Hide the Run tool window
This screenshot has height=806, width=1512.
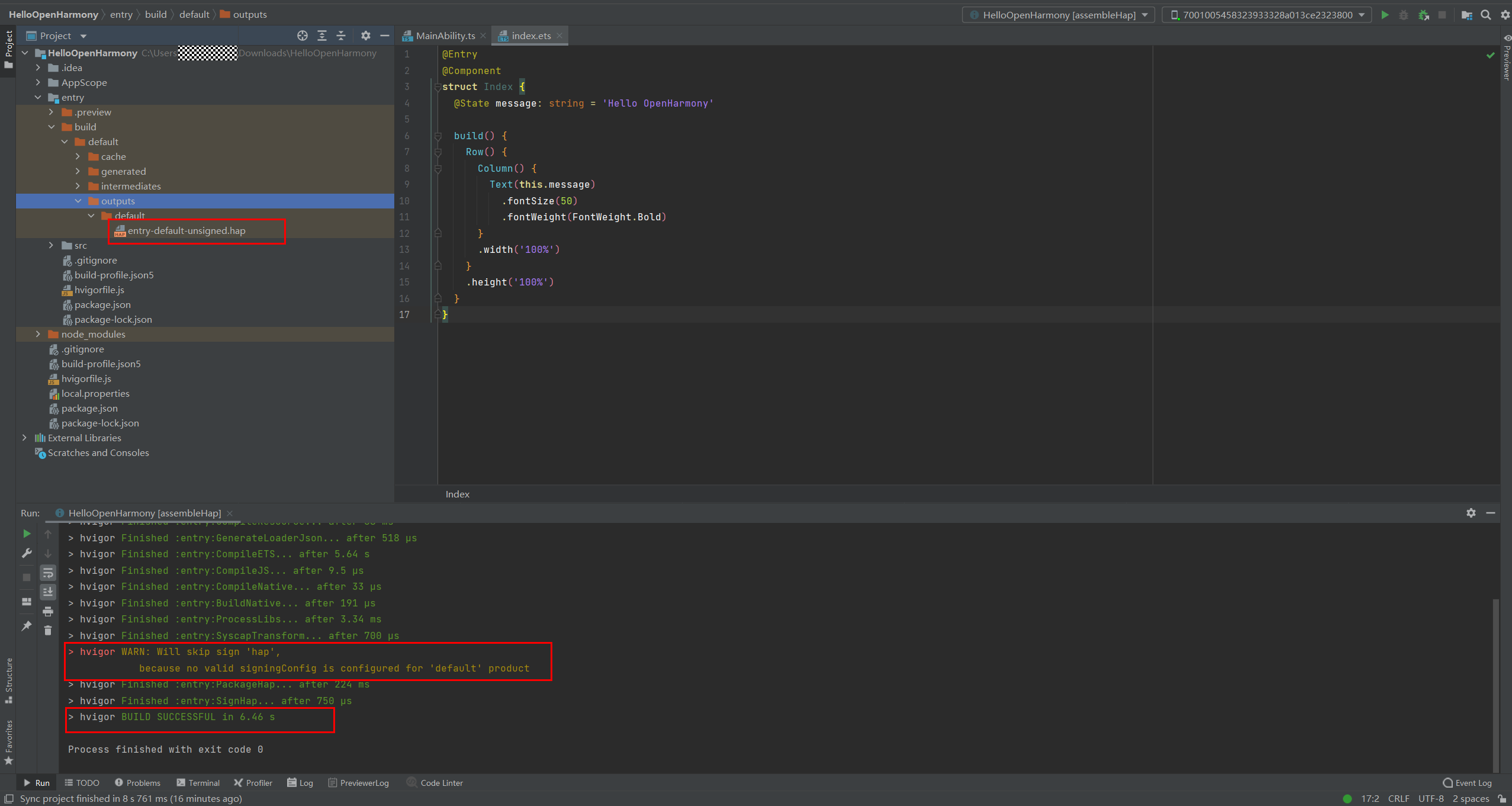[x=1491, y=513]
